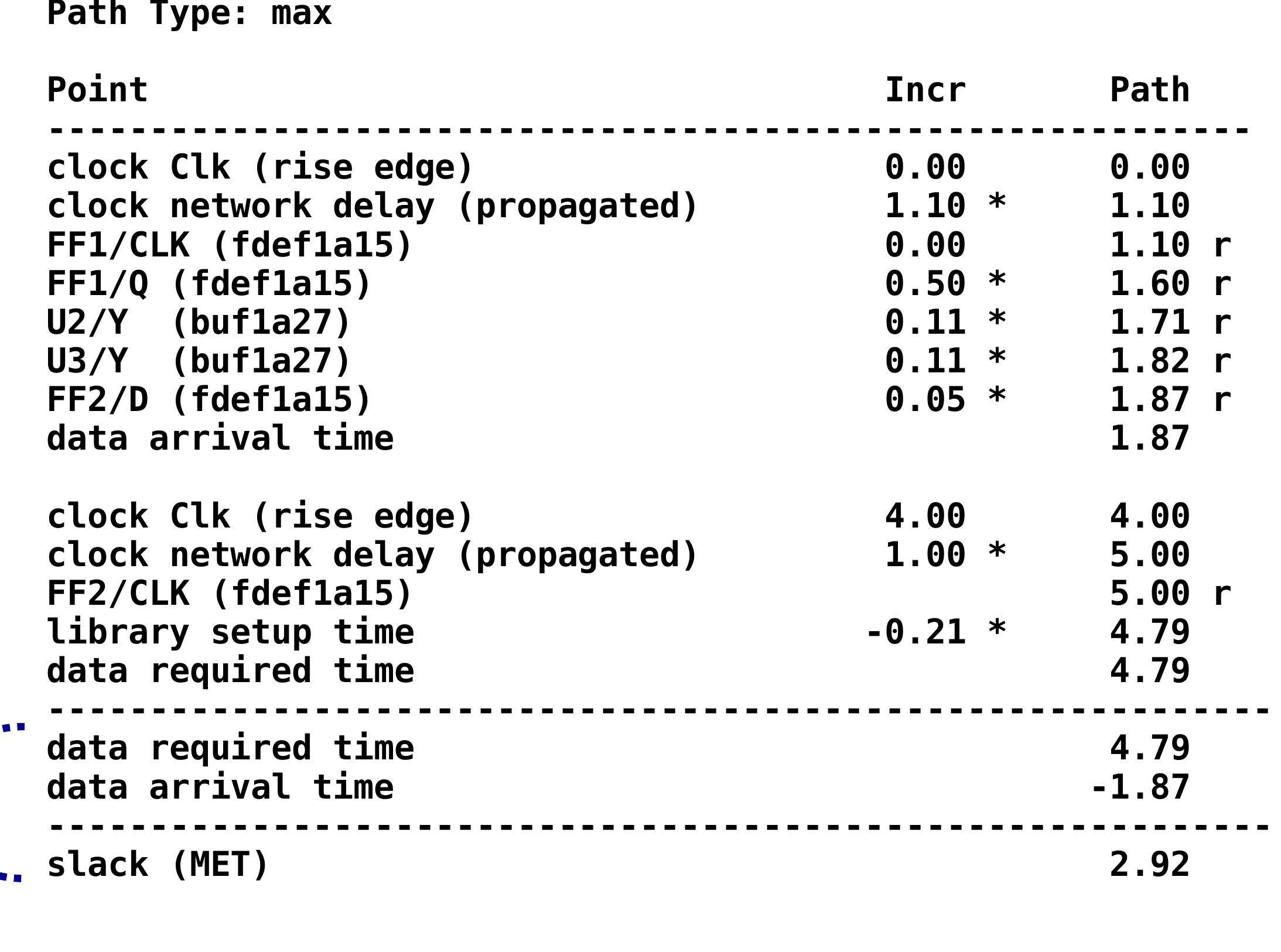Select the 1.82 path value for U3/Y
Image resolution: width=1281 pixels, height=952 pixels.
[x=1149, y=361]
